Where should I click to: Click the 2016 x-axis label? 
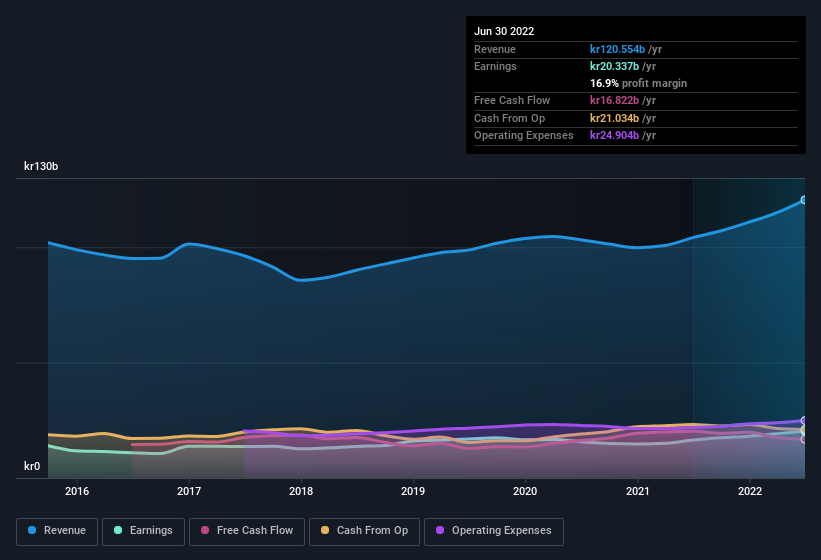77,491
